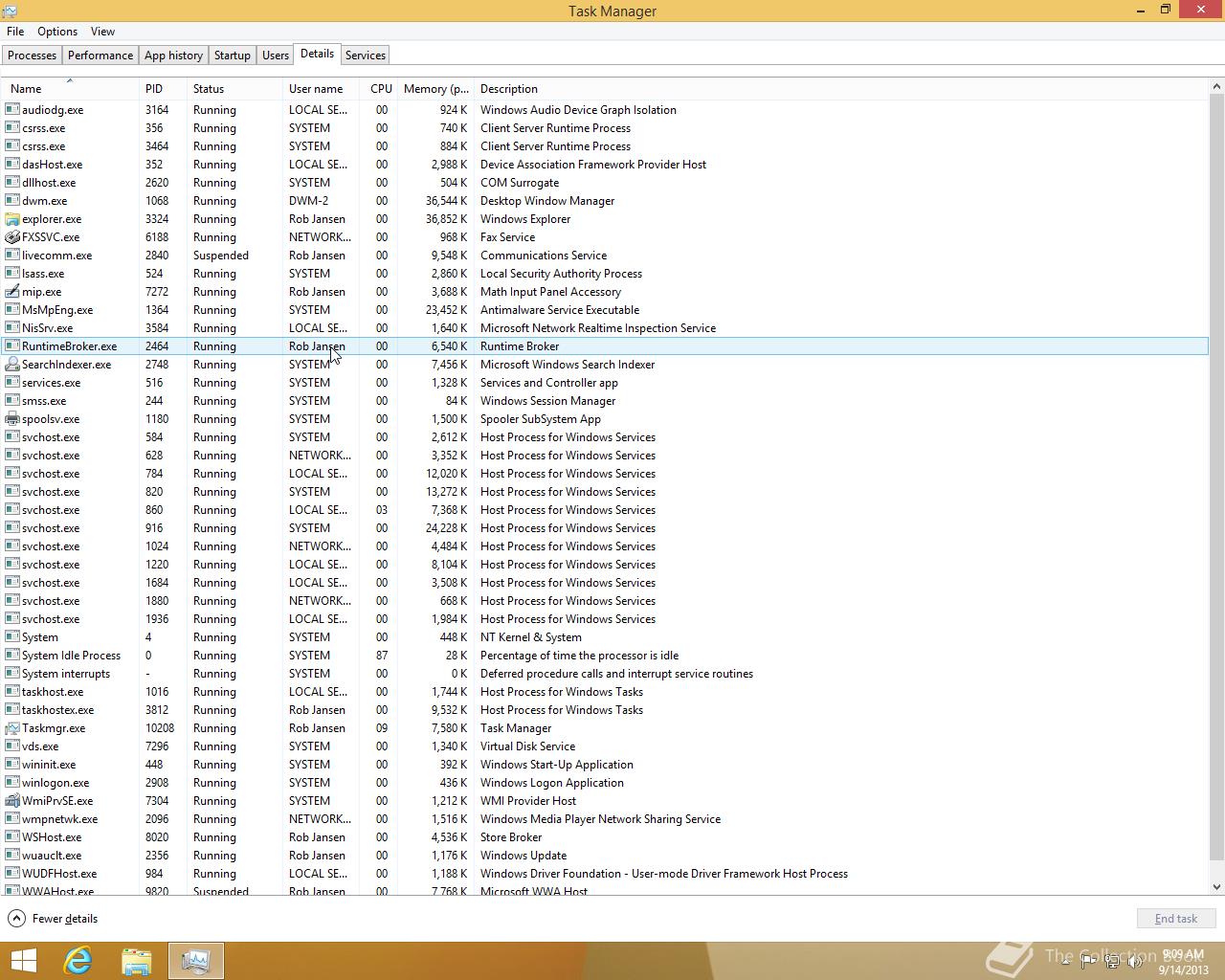Sort by the Memory column header
Screen dimensions: 1225x980
click(x=435, y=89)
